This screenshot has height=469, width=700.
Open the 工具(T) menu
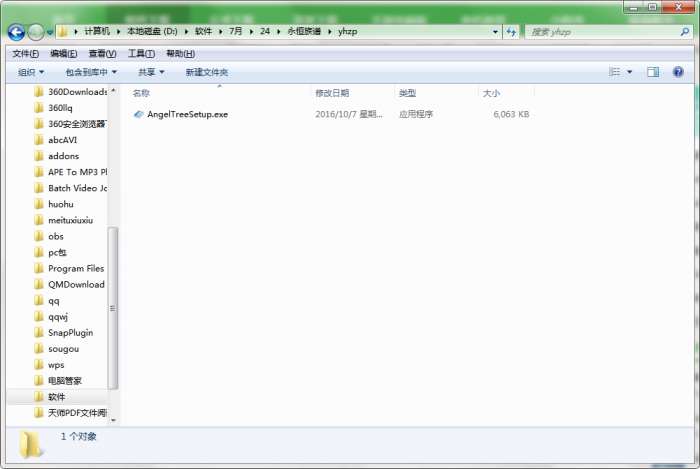(141, 54)
